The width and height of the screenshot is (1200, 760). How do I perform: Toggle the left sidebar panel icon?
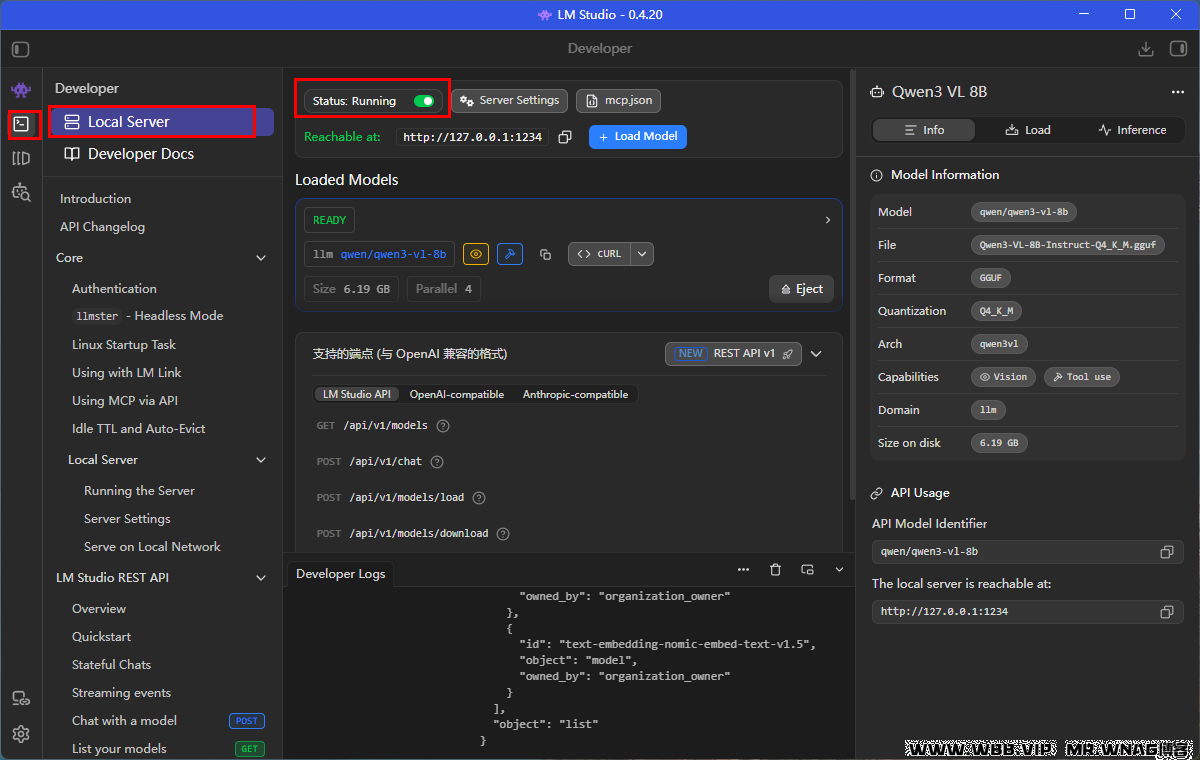point(21,48)
